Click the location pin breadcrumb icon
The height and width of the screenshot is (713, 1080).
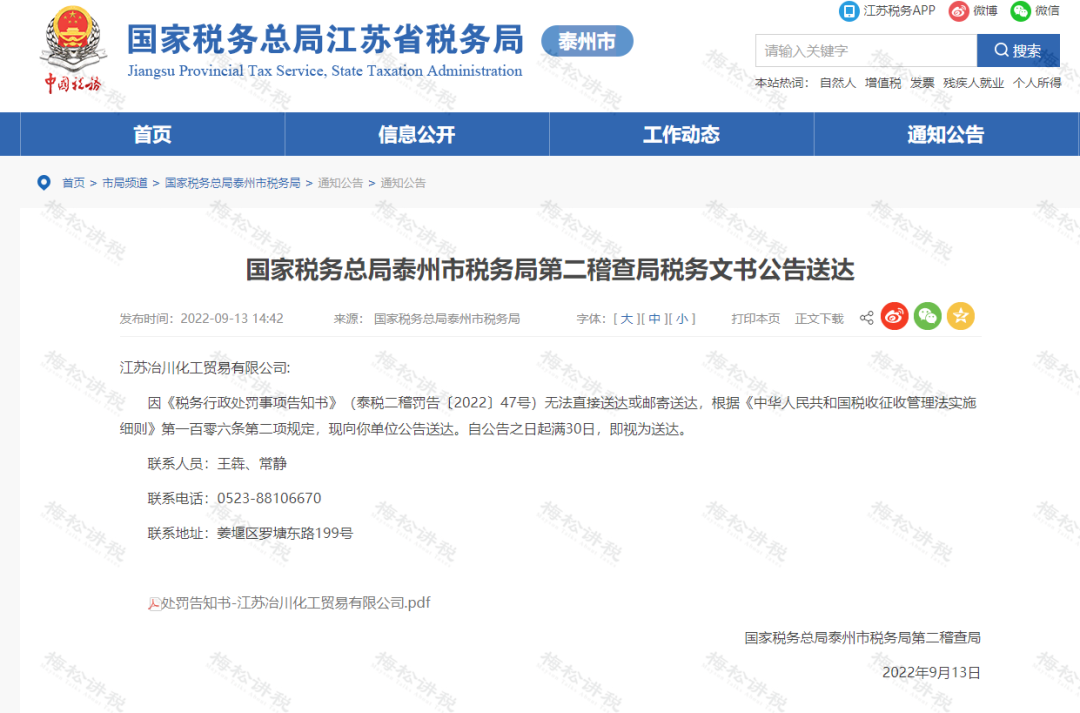point(43,183)
